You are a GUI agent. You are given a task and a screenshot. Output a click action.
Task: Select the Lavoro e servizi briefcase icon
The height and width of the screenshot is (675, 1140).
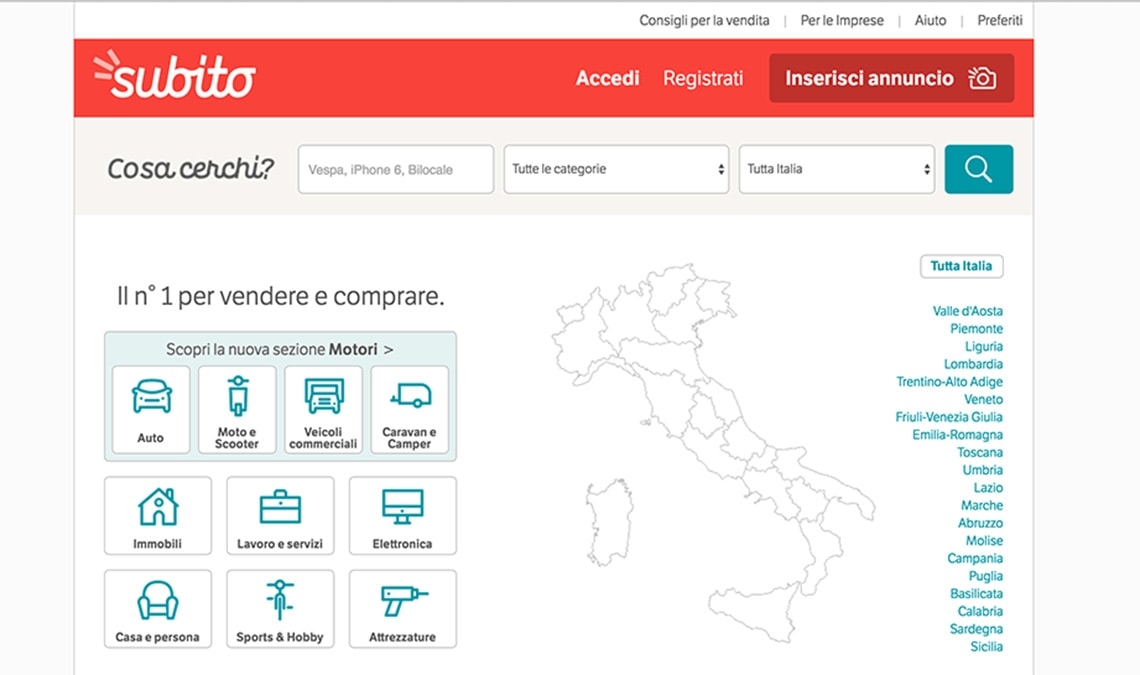tap(280, 507)
